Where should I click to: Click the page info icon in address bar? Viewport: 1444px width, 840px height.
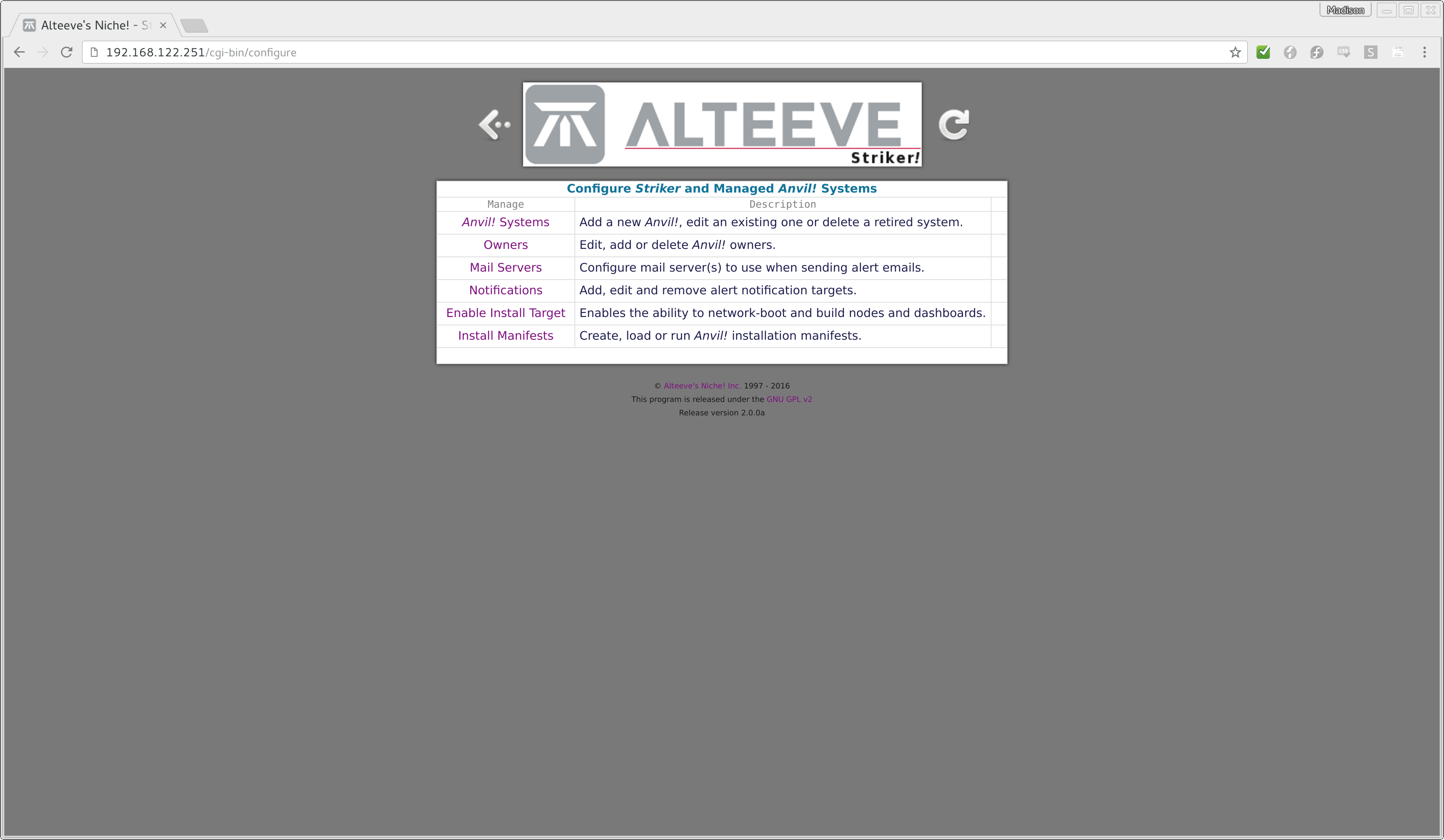coord(95,52)
